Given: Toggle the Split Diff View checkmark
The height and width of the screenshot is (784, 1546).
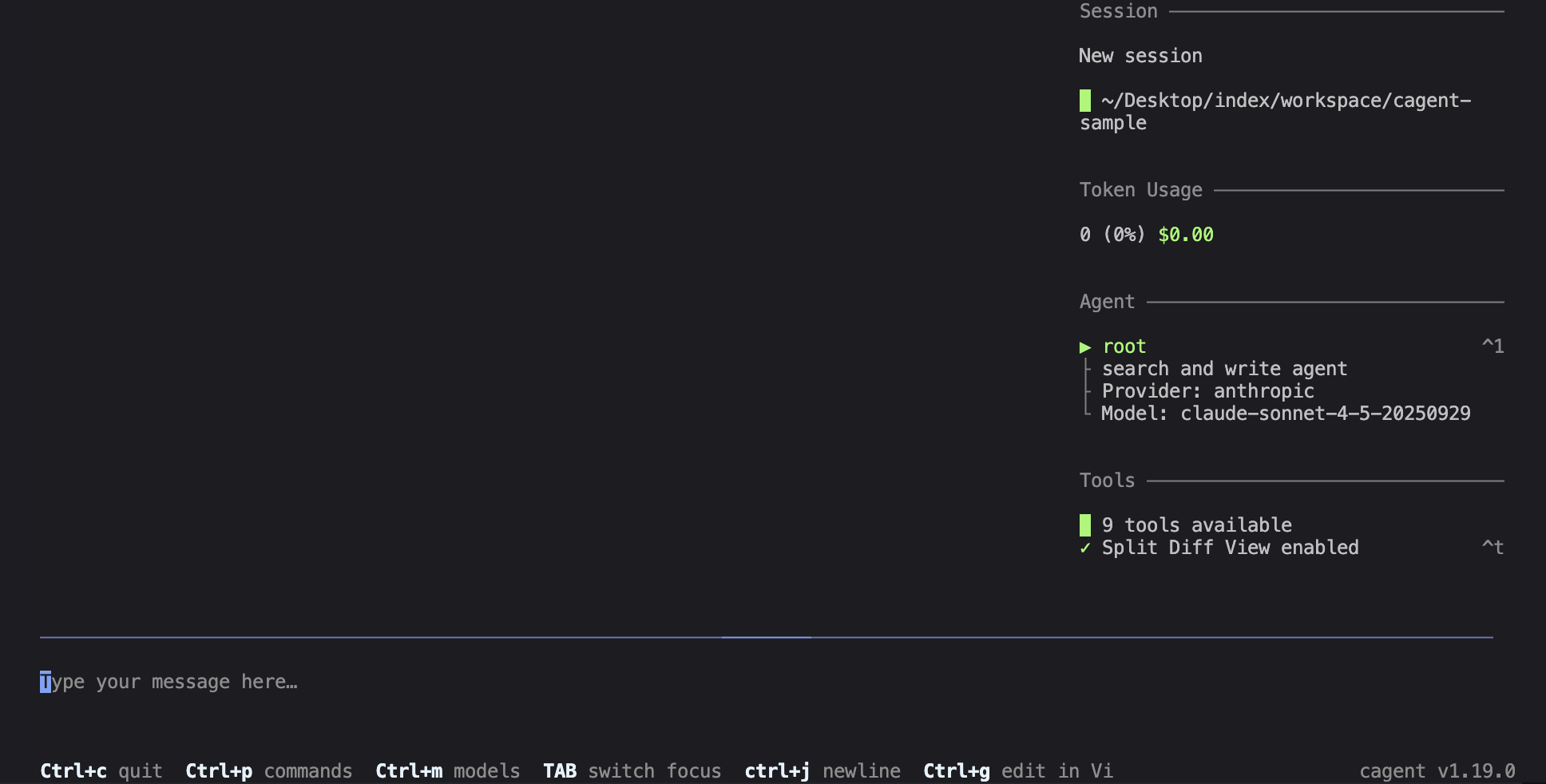Looking at the screenshot, I should click(x=1085, y=548).
